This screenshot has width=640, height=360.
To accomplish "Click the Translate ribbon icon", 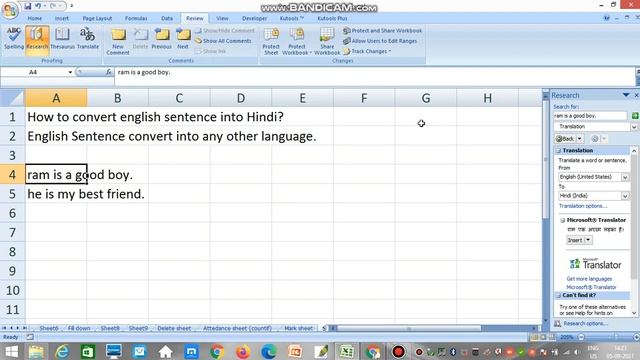I will [88, 39].
